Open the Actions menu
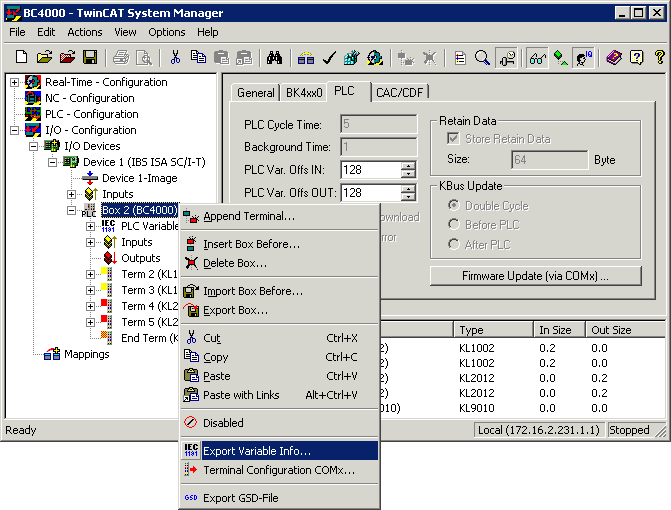The height and width of the screenshot is (510, 671). pyautogui.click(x=85, y=32)
